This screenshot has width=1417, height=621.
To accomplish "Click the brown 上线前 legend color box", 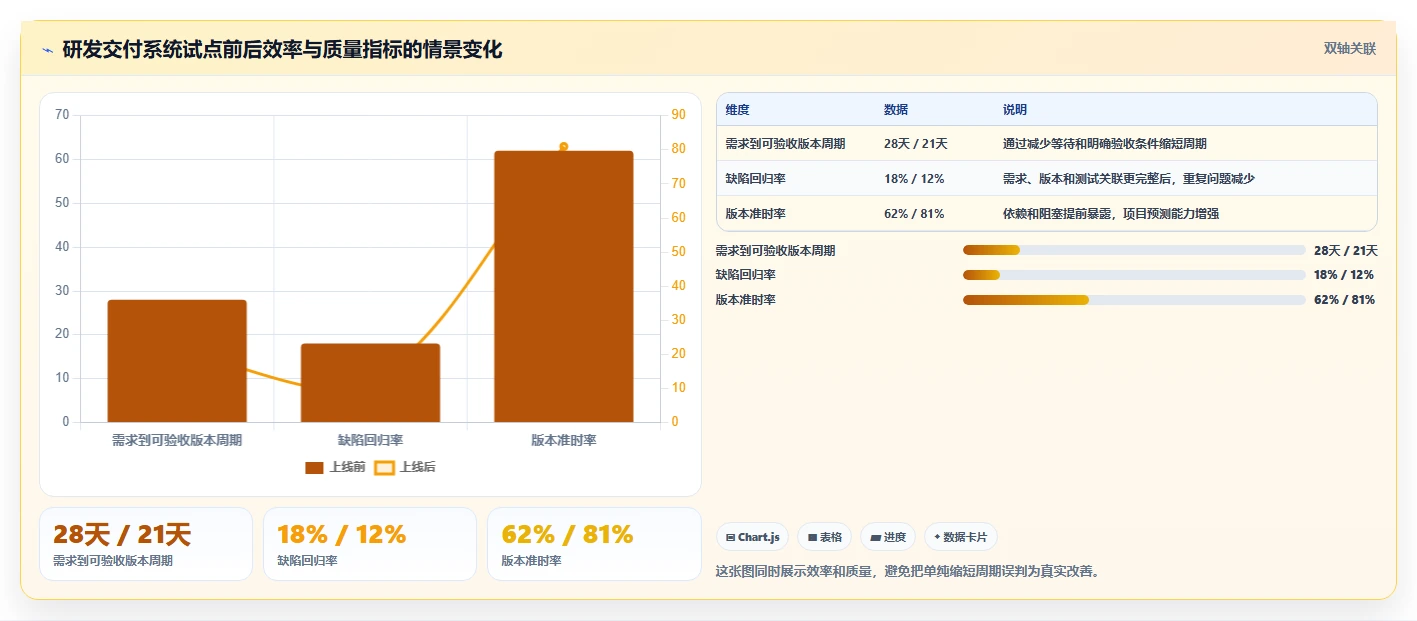I will 314,467.
